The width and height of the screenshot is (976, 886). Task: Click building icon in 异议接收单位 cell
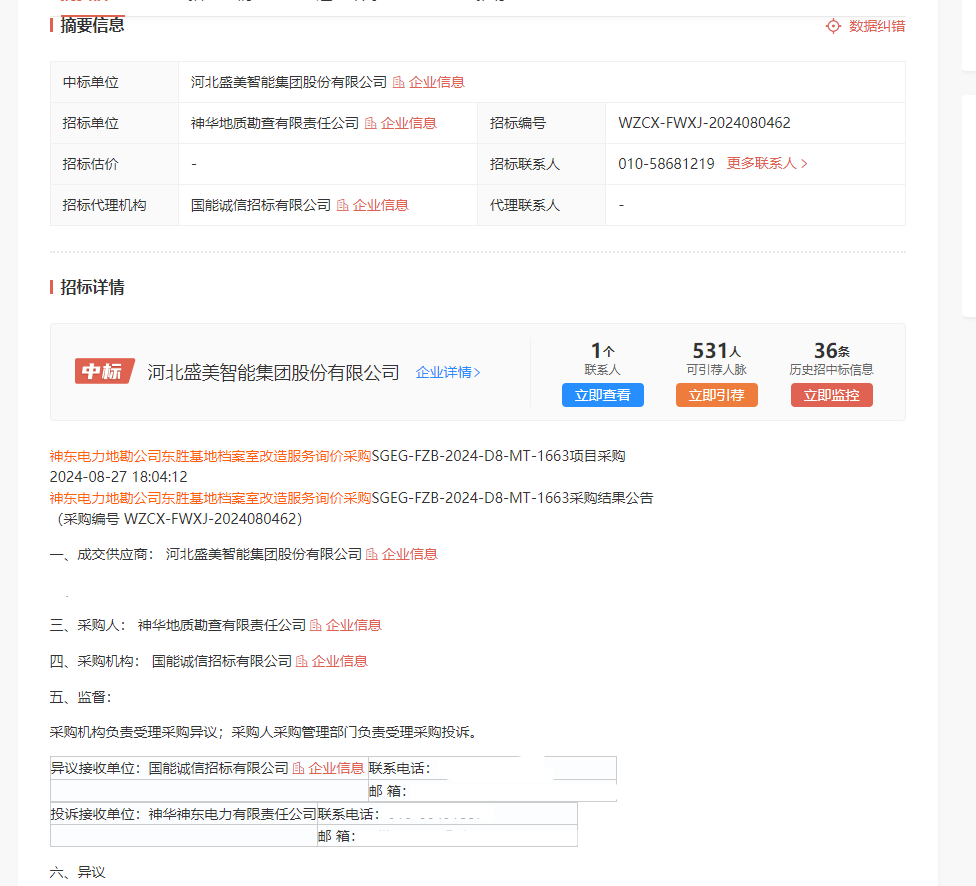(x=298, y=768)
